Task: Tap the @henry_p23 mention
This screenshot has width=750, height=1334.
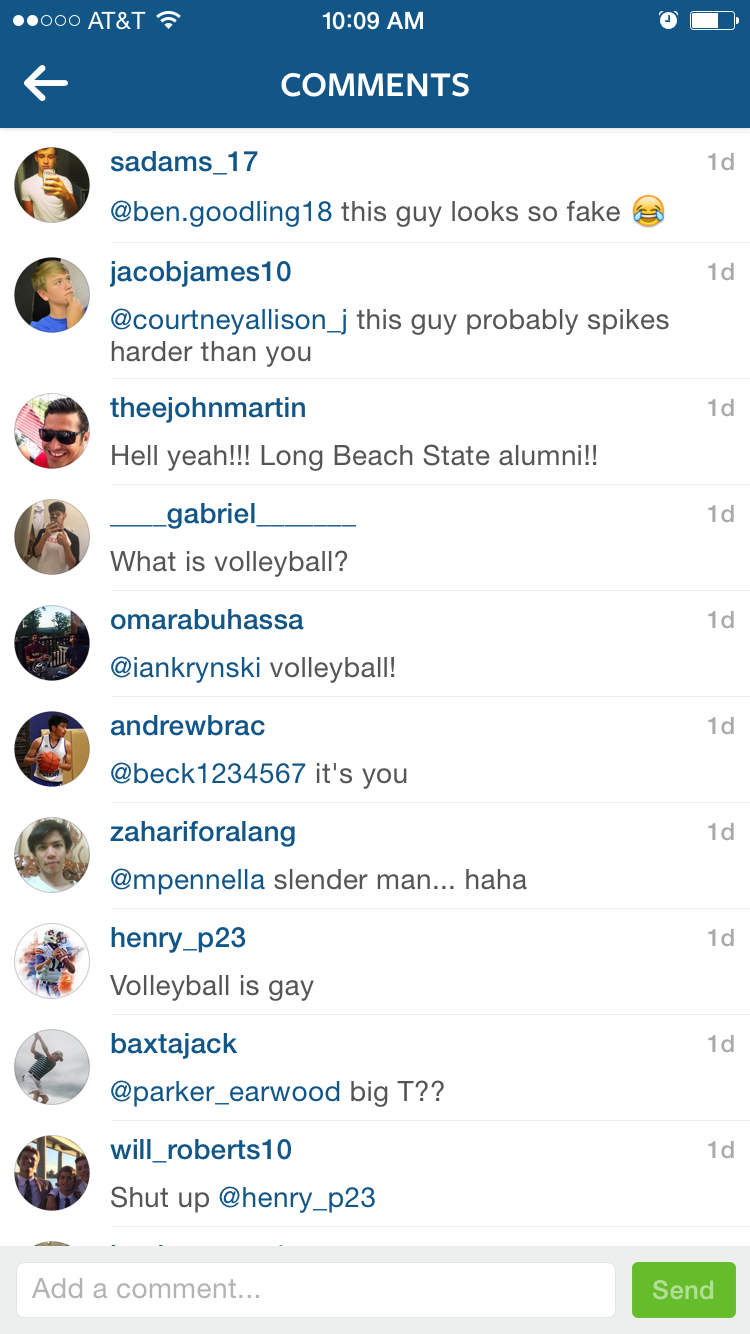Action: tap(296, 1198)
